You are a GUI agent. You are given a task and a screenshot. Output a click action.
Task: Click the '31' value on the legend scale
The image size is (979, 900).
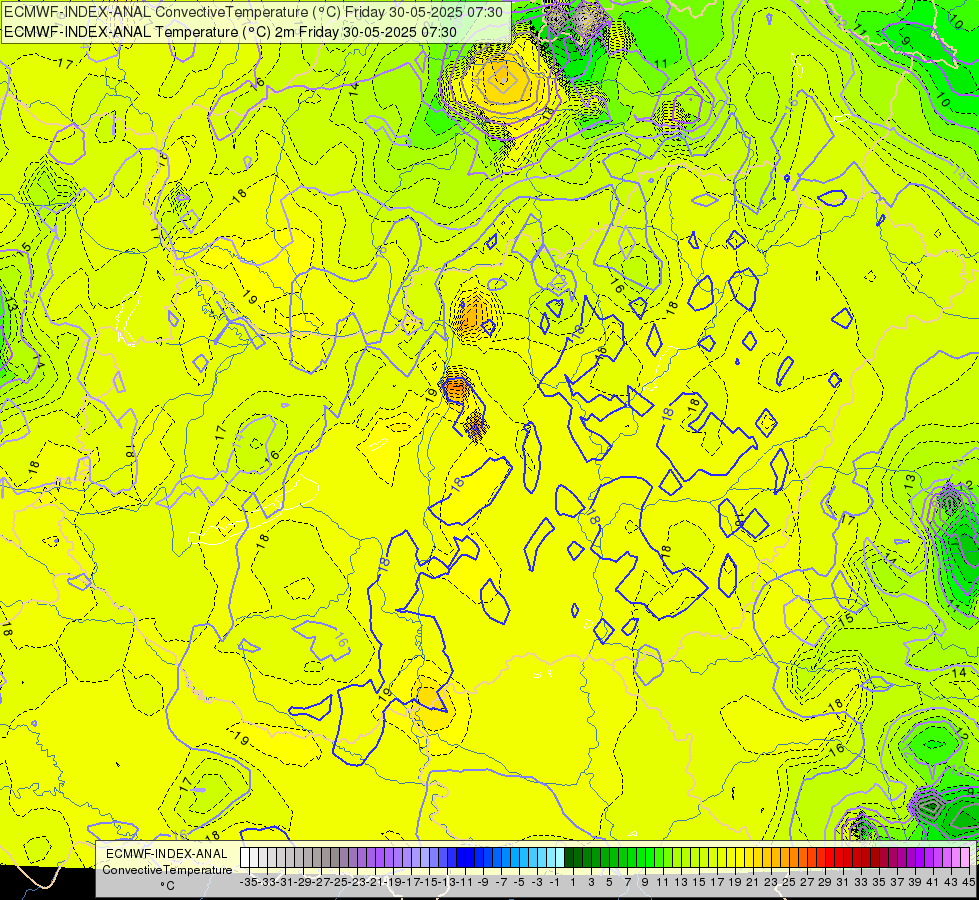(x=843, y=882)
